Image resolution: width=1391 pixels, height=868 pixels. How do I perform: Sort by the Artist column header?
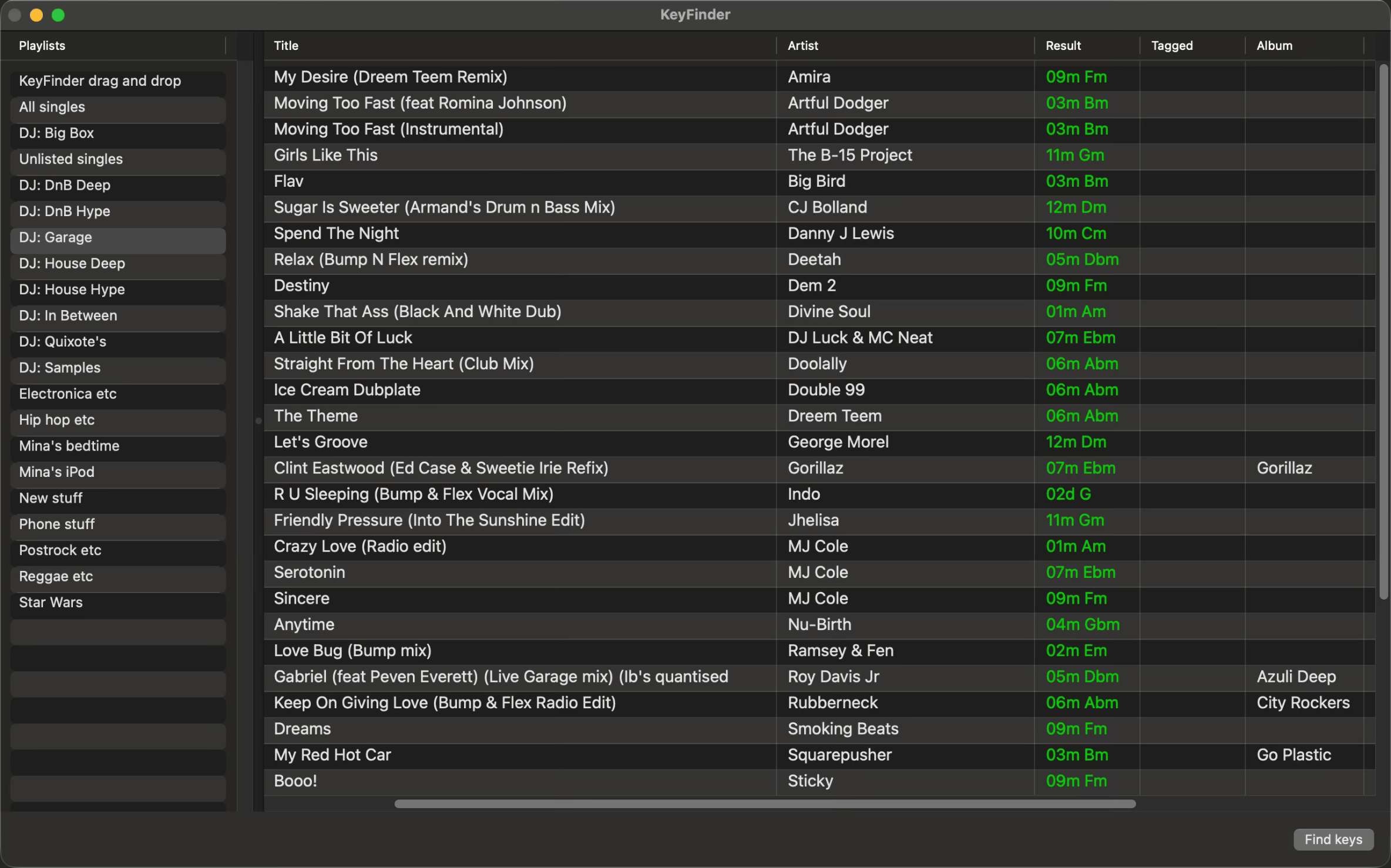point(802,46)
